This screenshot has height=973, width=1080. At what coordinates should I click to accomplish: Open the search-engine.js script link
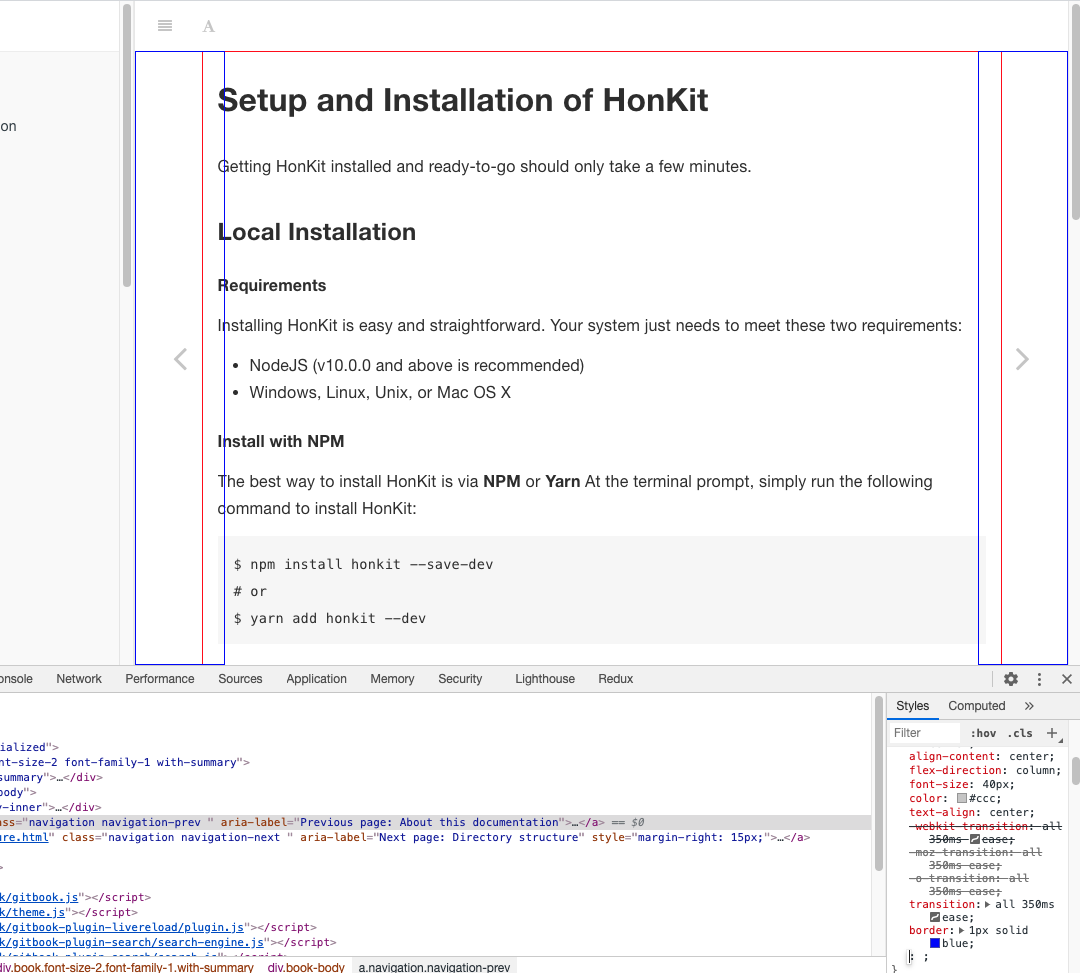[x=130, y=942]
